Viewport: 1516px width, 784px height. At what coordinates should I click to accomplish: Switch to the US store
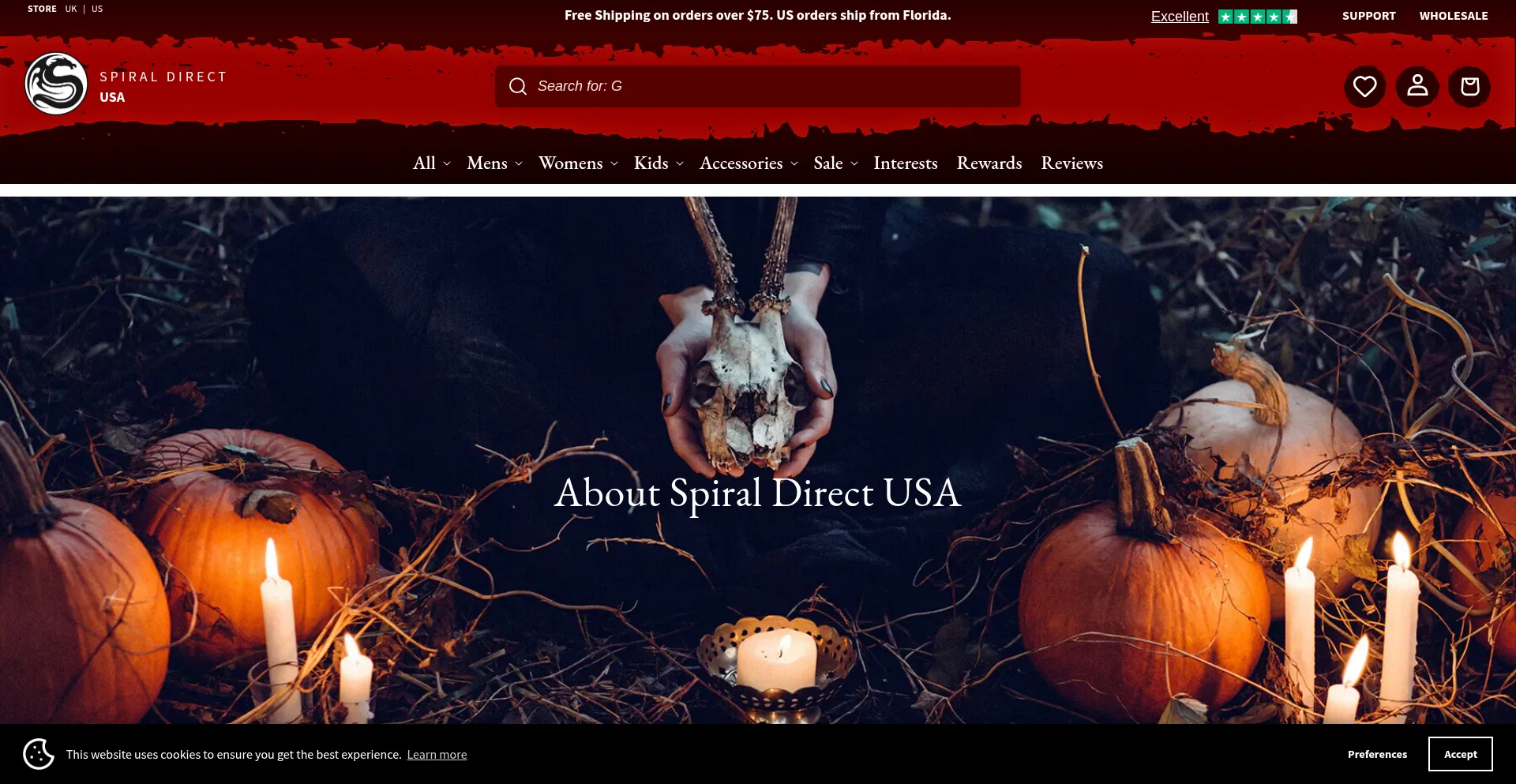tap(97, 9)
